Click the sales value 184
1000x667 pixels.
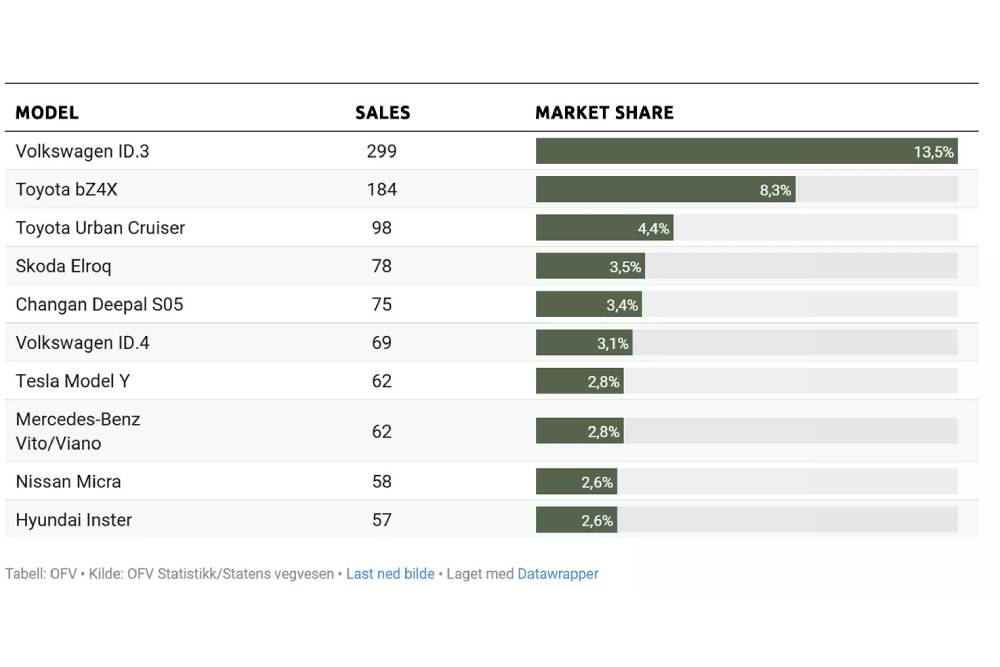(x=381, y=189)
